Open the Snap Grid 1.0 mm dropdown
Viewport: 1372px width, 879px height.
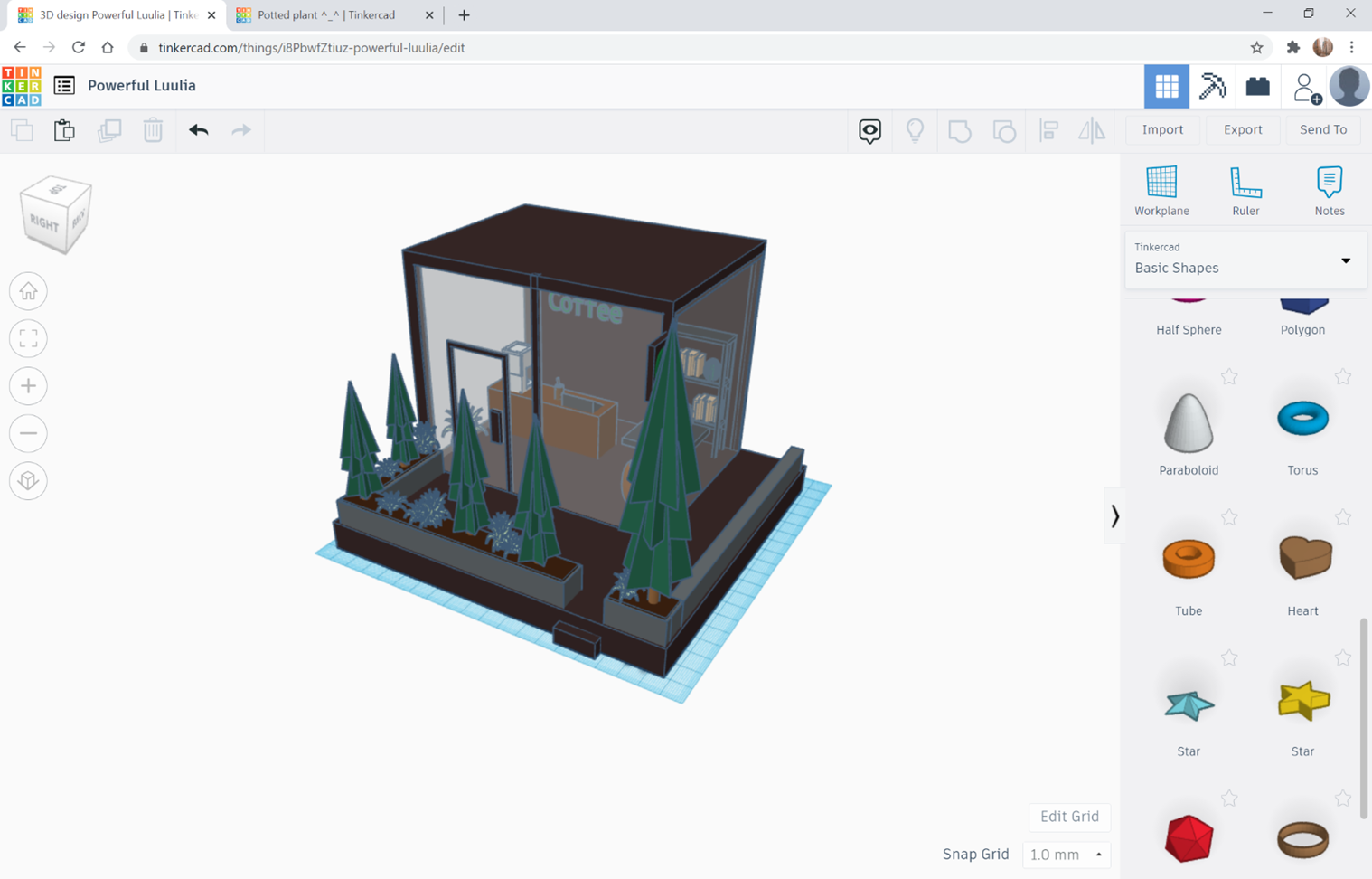pyautogui.click(x=1066, y=855)
